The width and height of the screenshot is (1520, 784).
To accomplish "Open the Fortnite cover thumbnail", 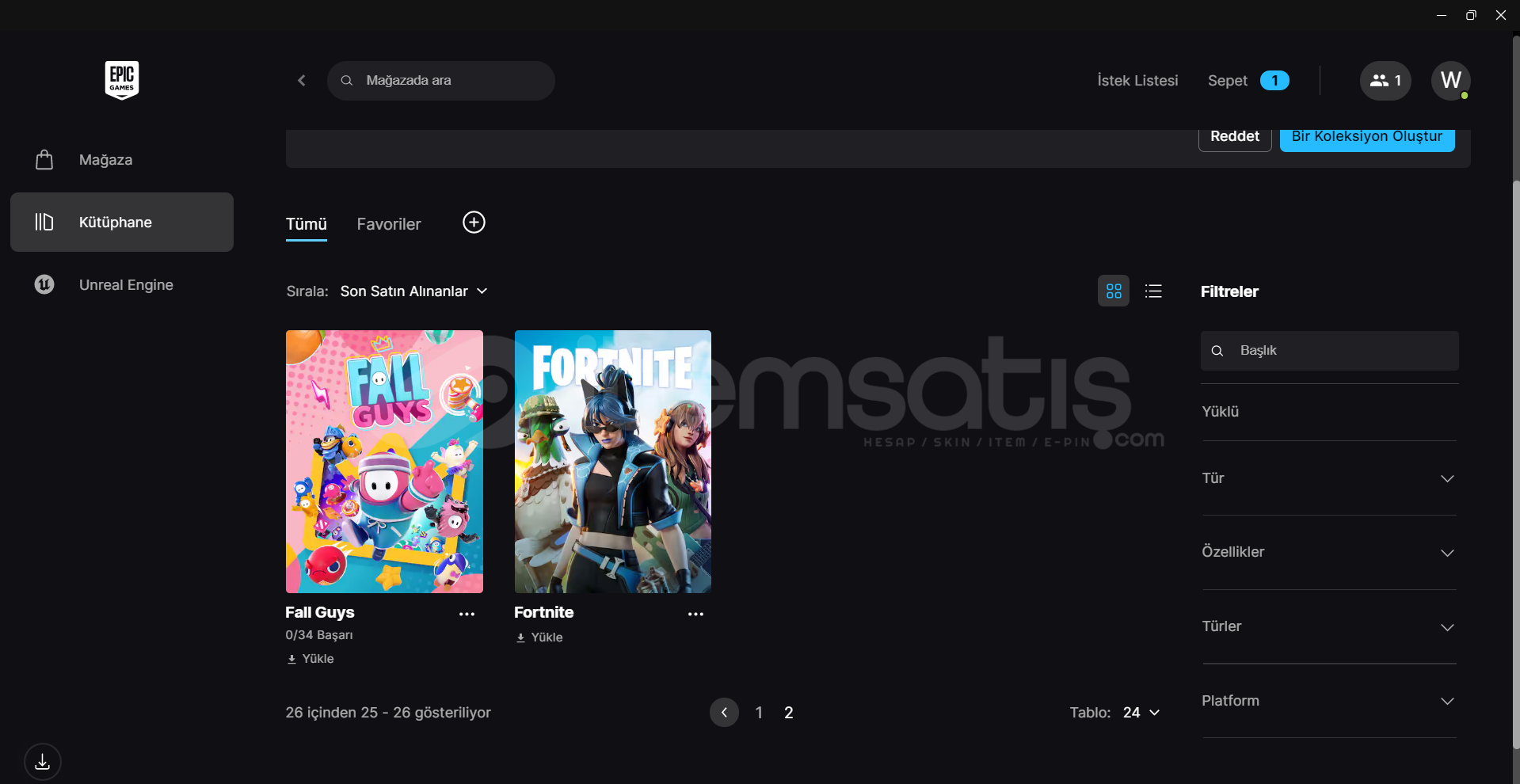I will point(613,462).
